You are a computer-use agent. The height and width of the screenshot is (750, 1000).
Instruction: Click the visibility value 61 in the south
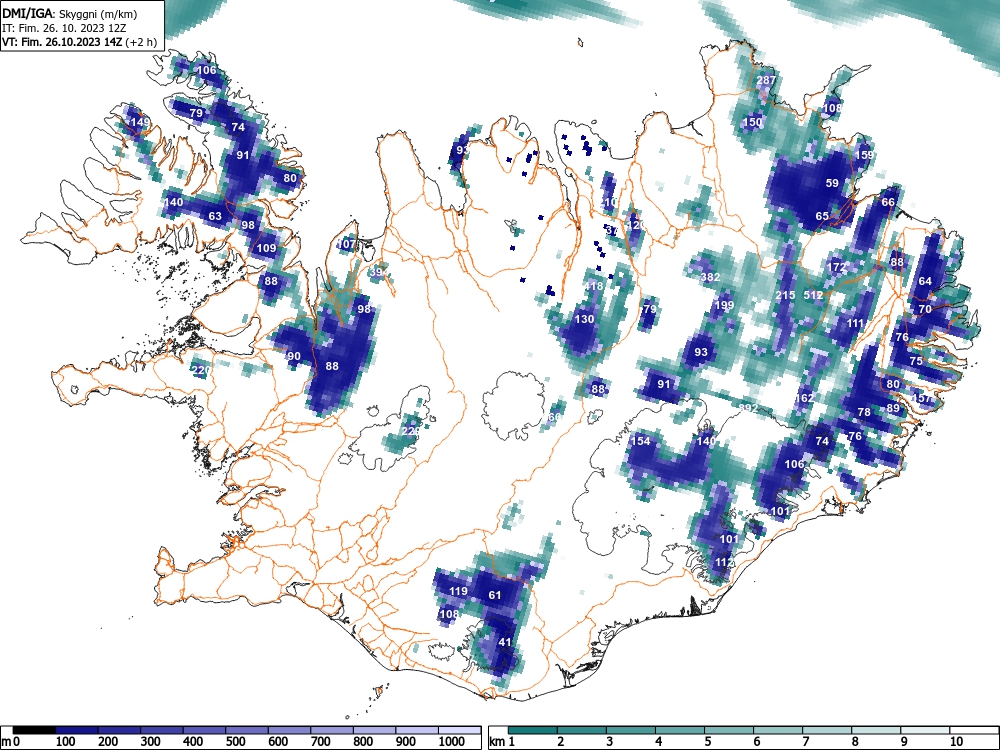(x=495, y=595)
